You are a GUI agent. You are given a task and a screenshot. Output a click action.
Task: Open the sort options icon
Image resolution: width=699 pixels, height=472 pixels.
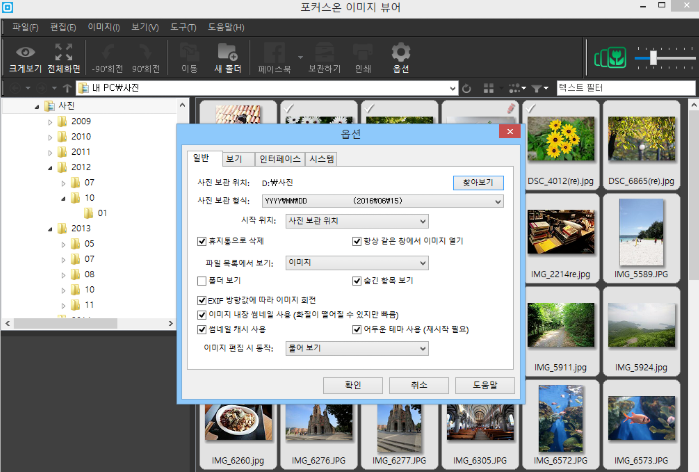pos(517,88)
